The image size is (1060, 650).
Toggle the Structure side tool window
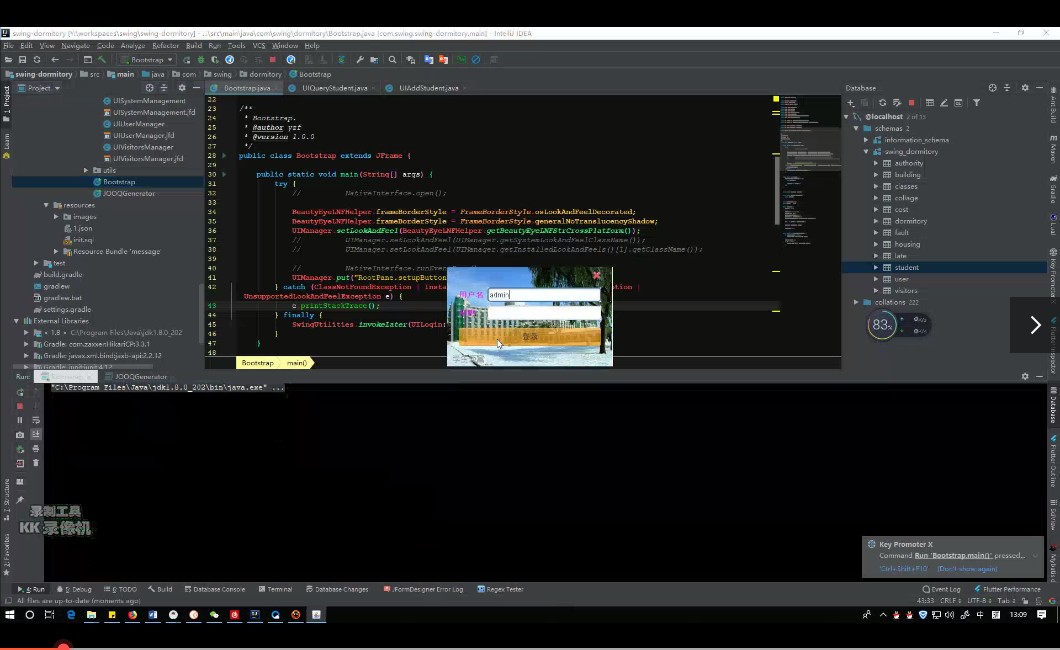[x=6, y=499]
